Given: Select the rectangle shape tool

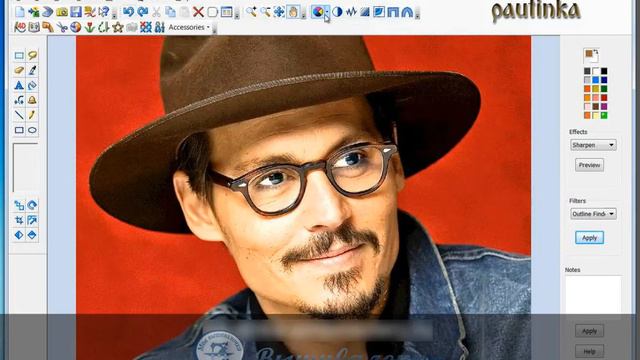Looking at the screenshot, I should (19, 130).
